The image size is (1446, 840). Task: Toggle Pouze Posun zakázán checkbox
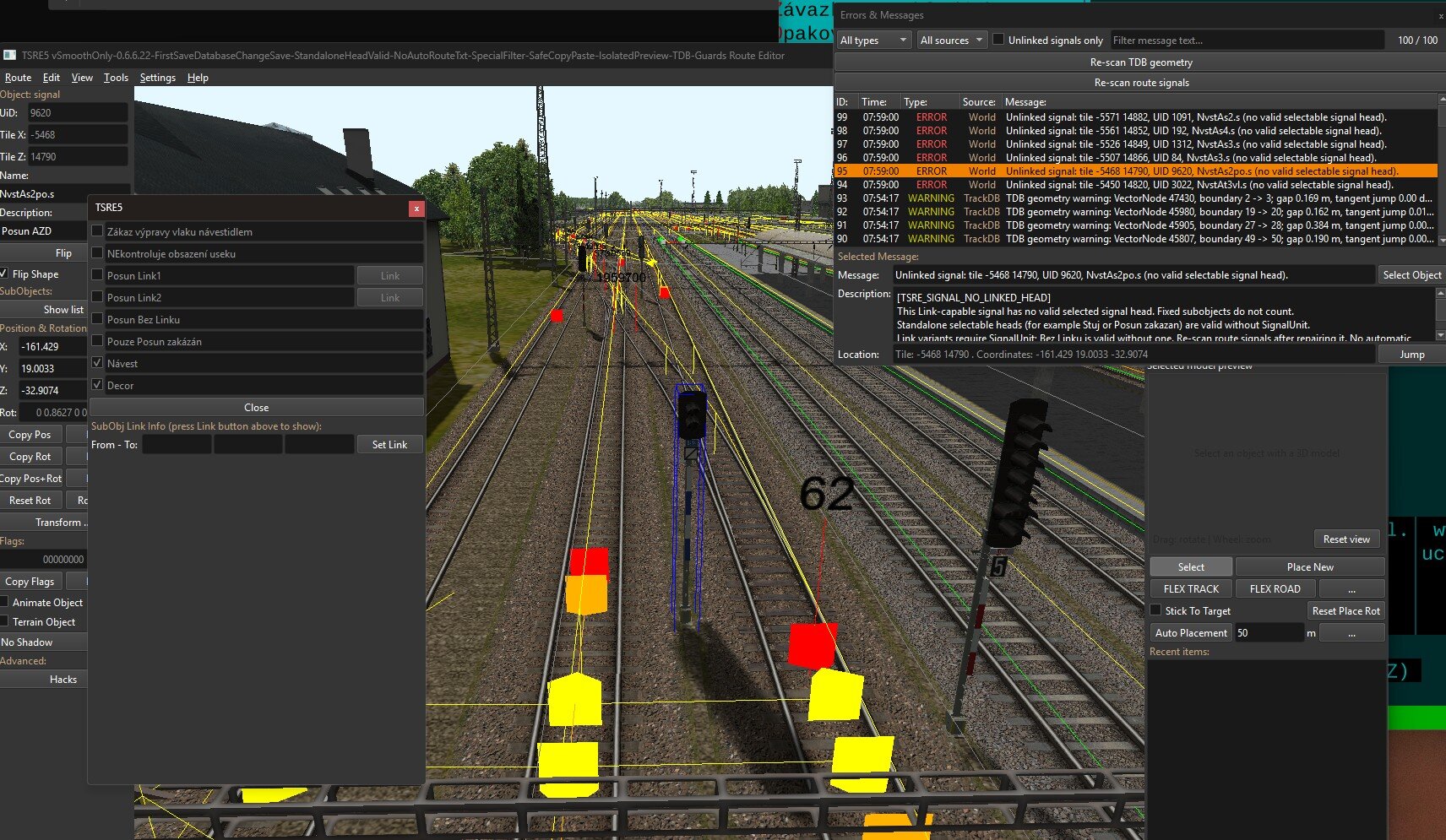97,340
